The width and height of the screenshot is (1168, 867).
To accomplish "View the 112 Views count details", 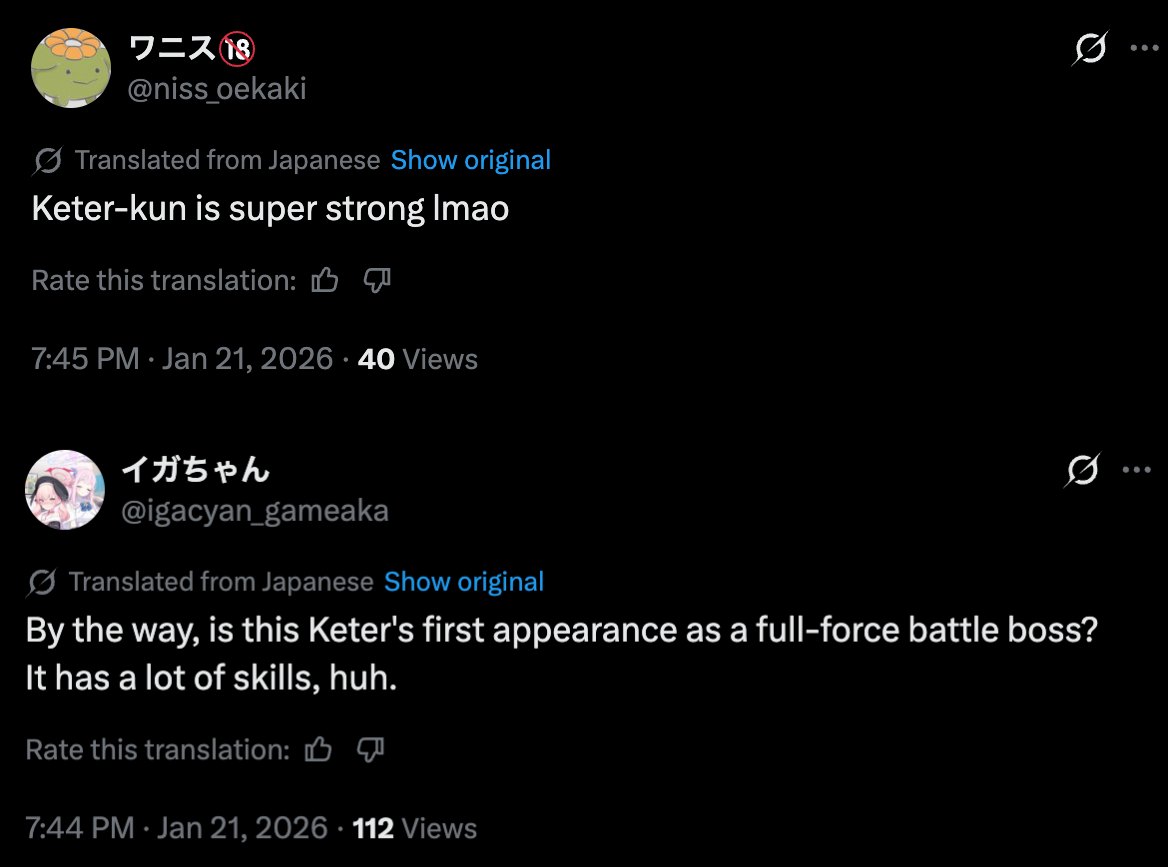I will tap(415, 828).
